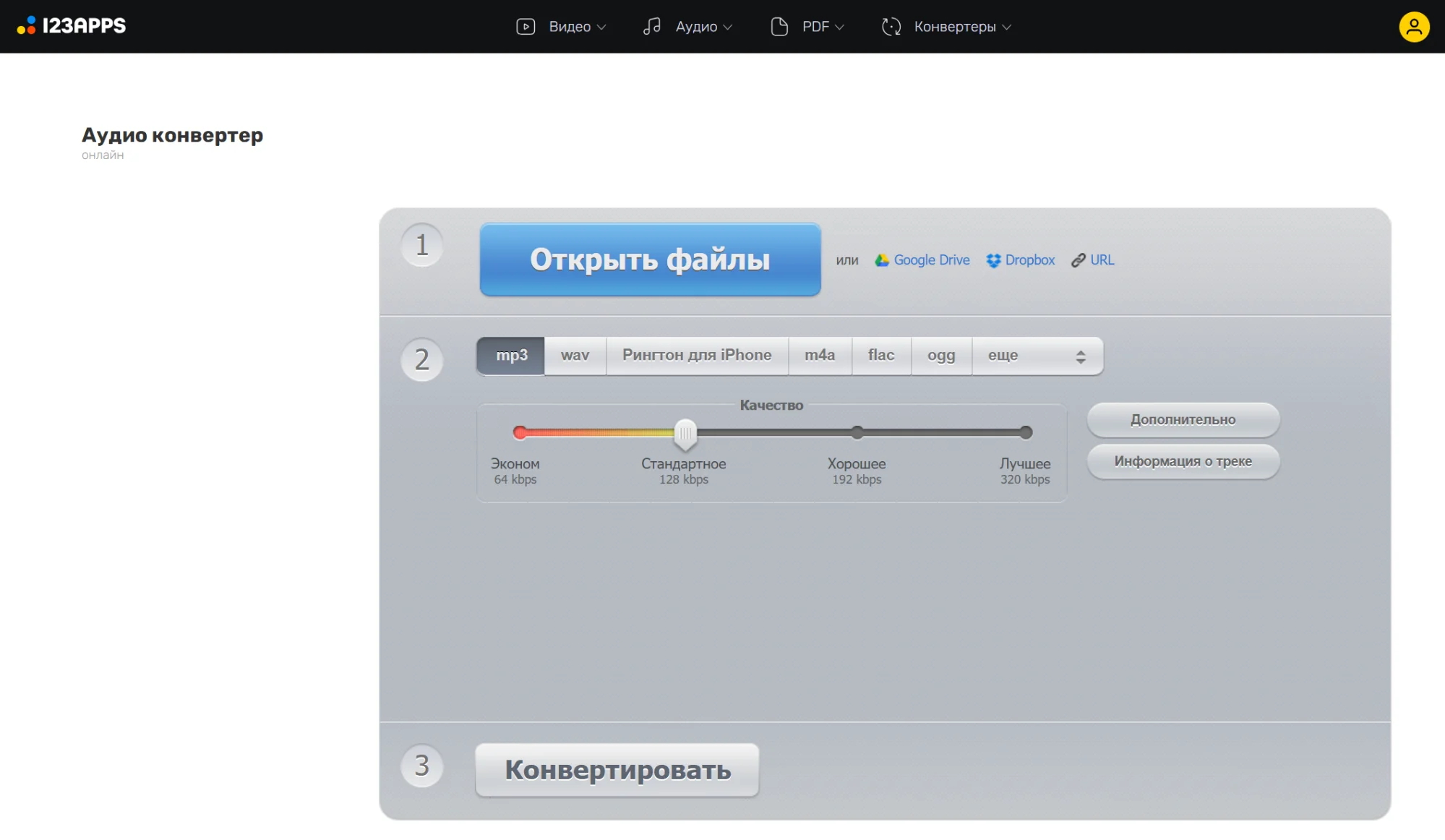Click the PDF document icon
Viewport: 1445px width, 840px height.
[x=779, y=27]
